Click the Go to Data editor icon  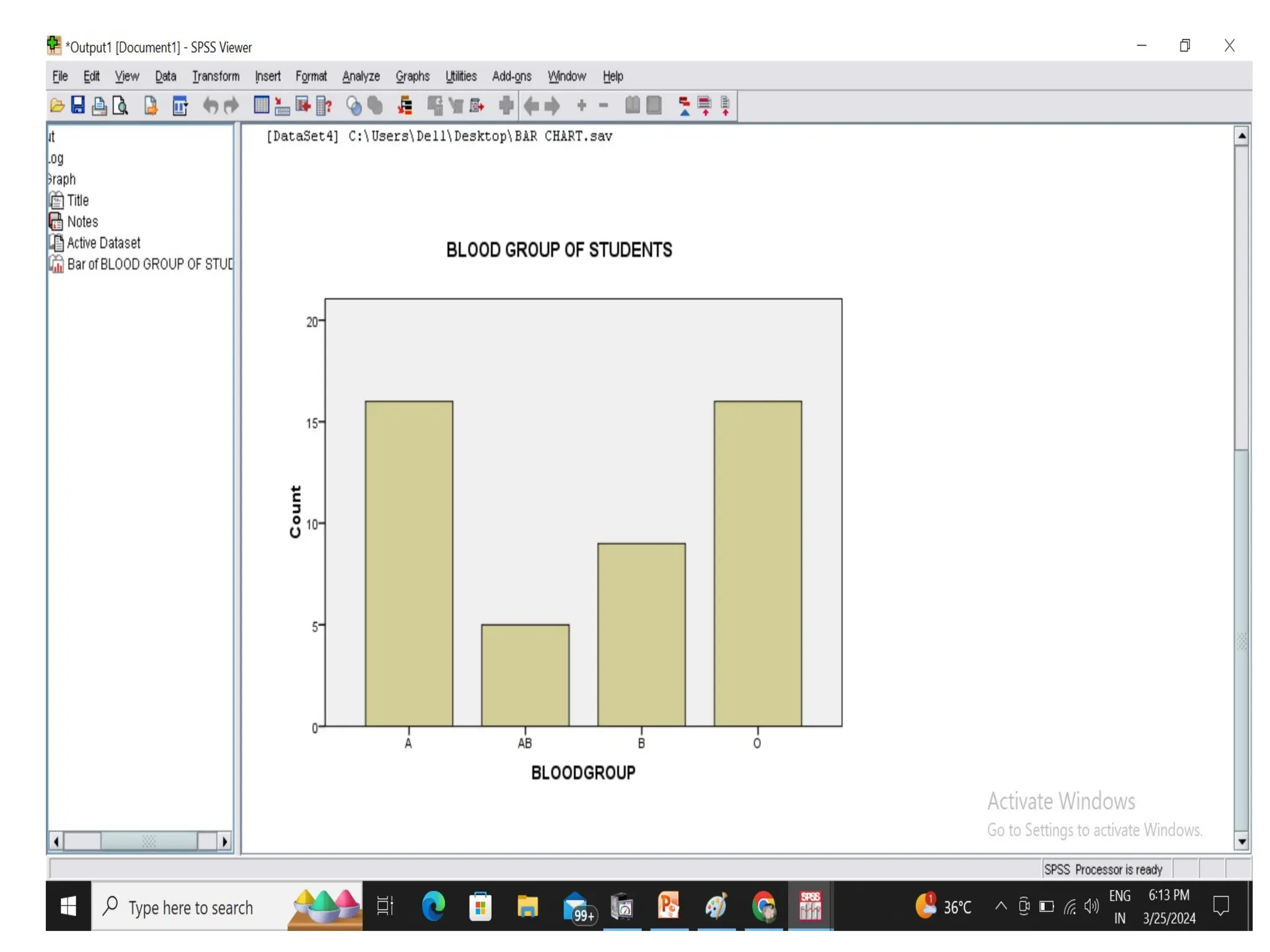(x=261, y=105)
